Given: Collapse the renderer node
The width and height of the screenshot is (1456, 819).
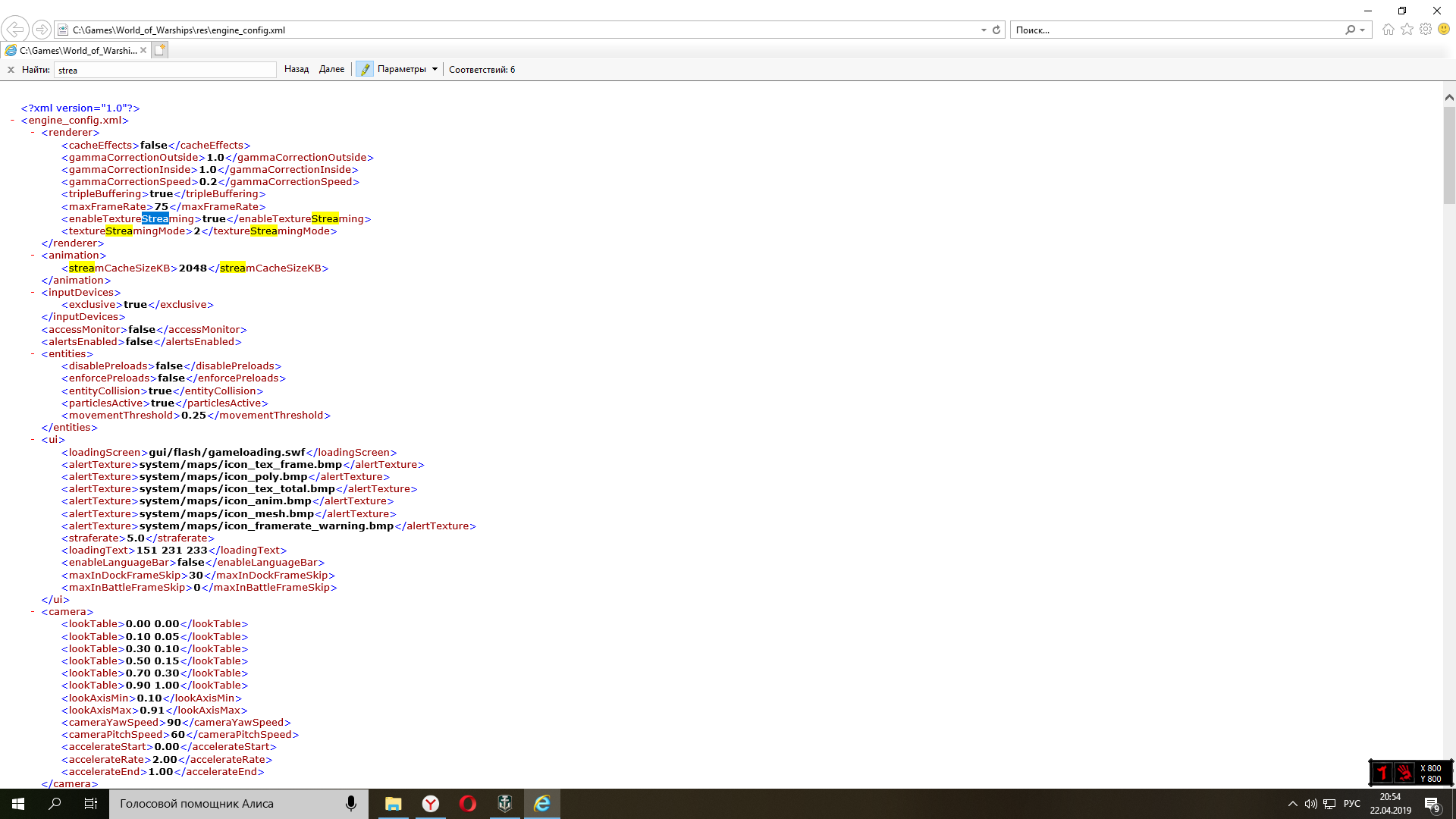Looking at the screenshot, I should (33, 132).
